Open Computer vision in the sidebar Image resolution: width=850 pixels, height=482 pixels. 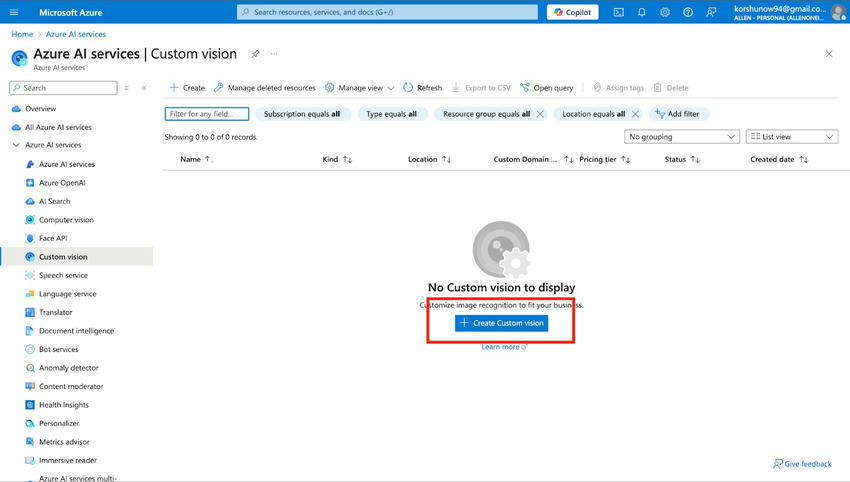click(66, 220)
